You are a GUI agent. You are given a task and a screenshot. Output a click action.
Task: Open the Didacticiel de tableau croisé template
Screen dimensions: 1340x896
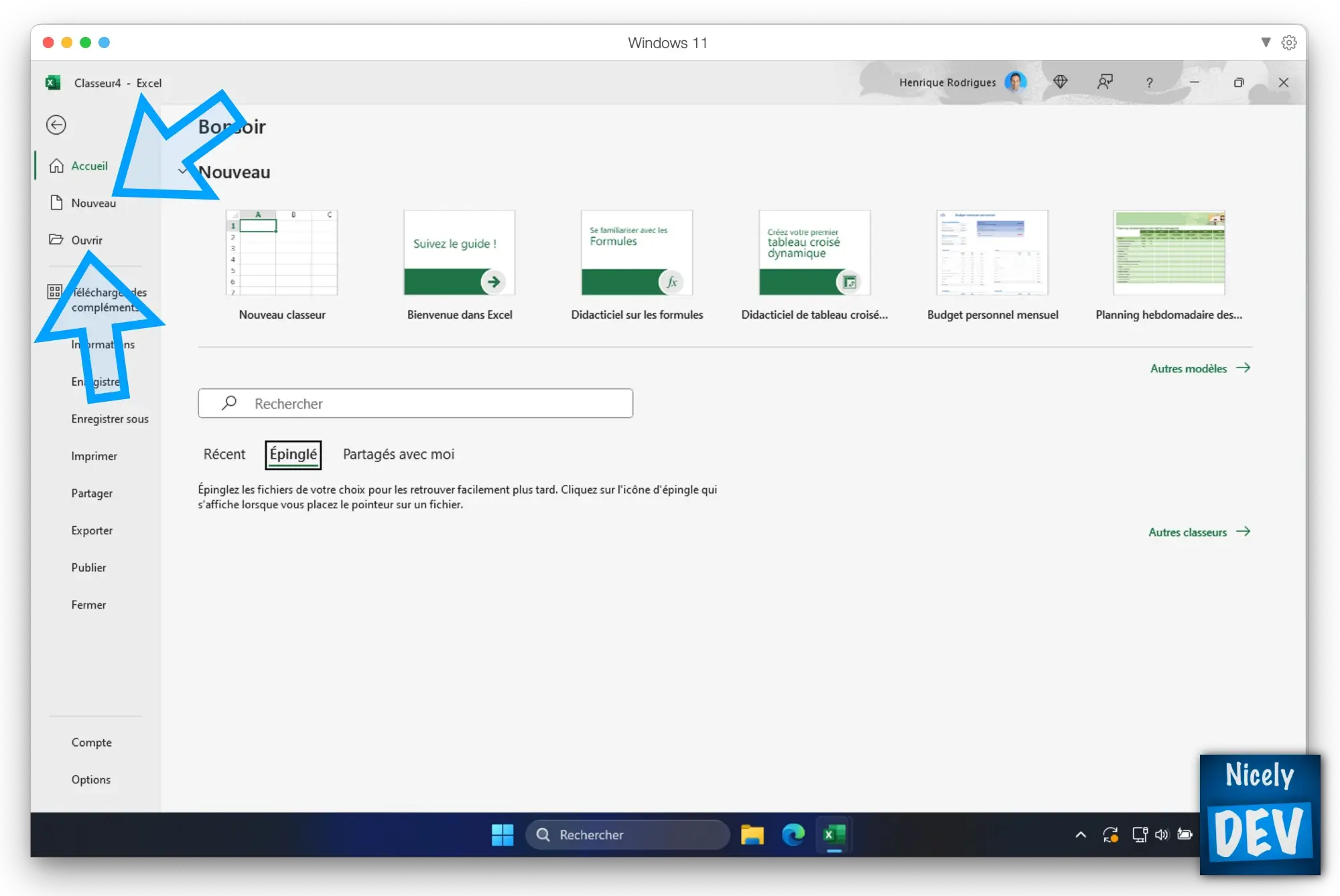click(815, 265)
